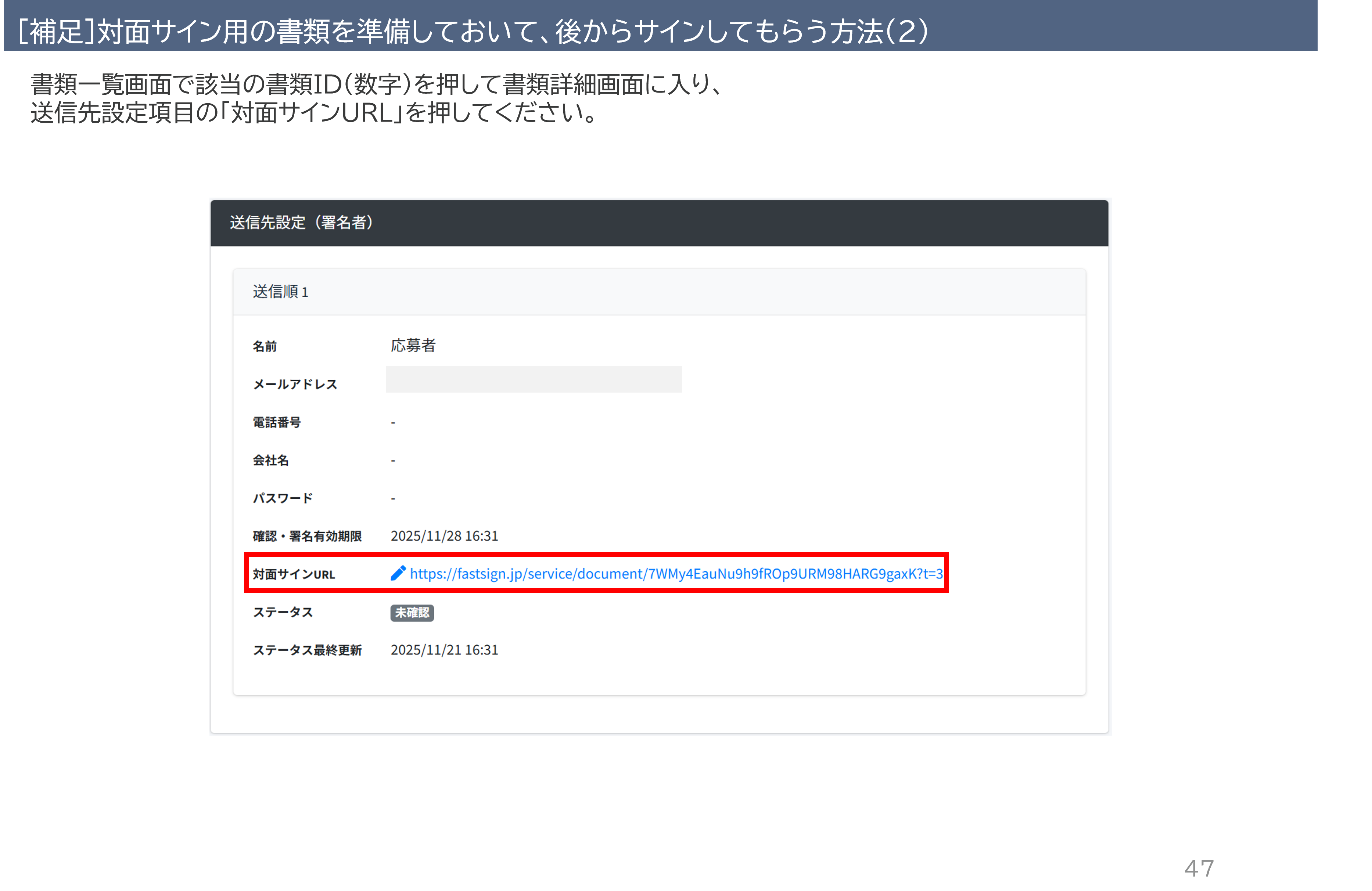Click the 送信順 1 card header
1372x891 pixels.
(280, 292)
